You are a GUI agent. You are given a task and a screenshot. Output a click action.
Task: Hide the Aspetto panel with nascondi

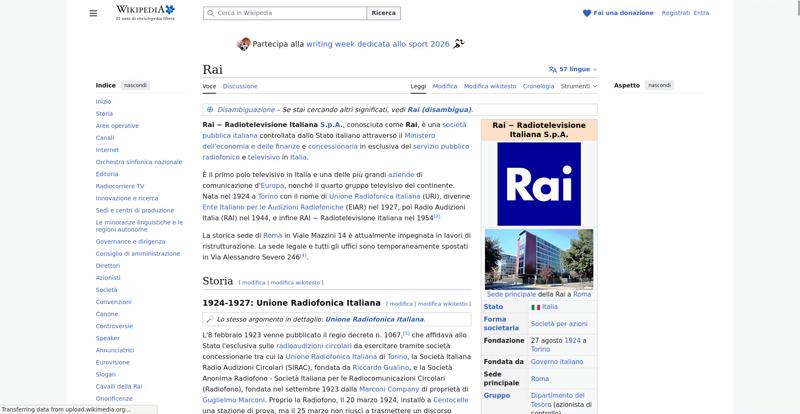pyautogui.click(x=659, y=85)
